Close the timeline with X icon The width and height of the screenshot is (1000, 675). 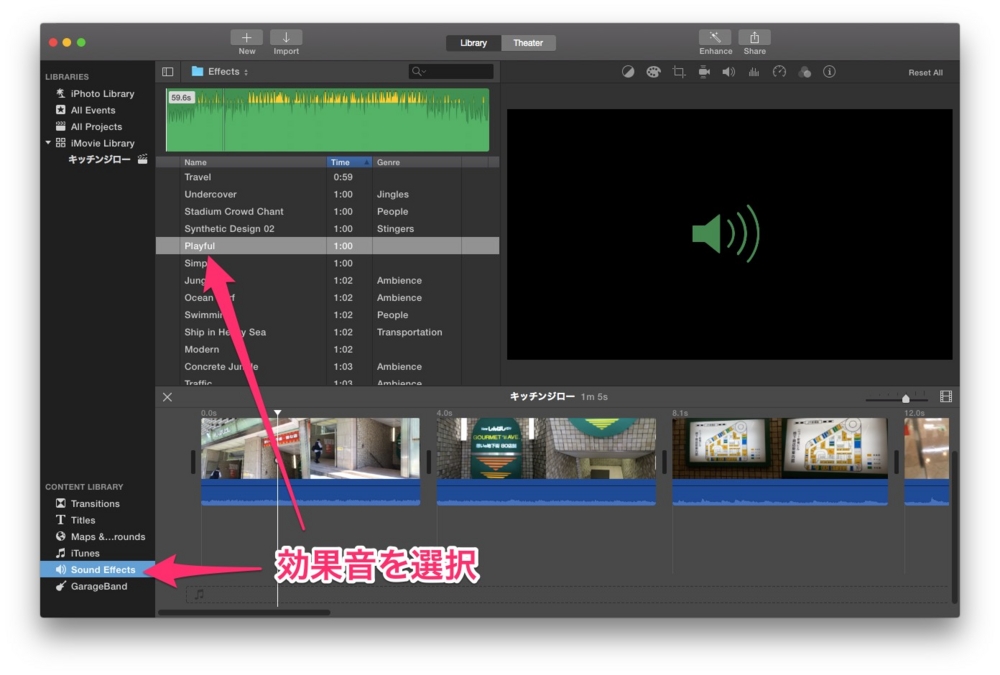click(x=167, y=397)
